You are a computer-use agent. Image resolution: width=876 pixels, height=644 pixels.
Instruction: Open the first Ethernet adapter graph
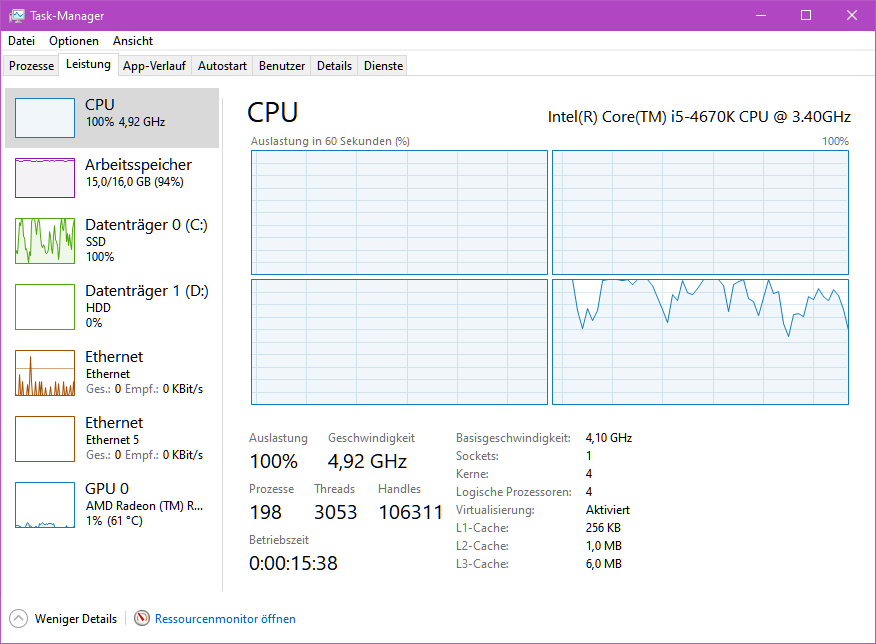click(45, 373)
